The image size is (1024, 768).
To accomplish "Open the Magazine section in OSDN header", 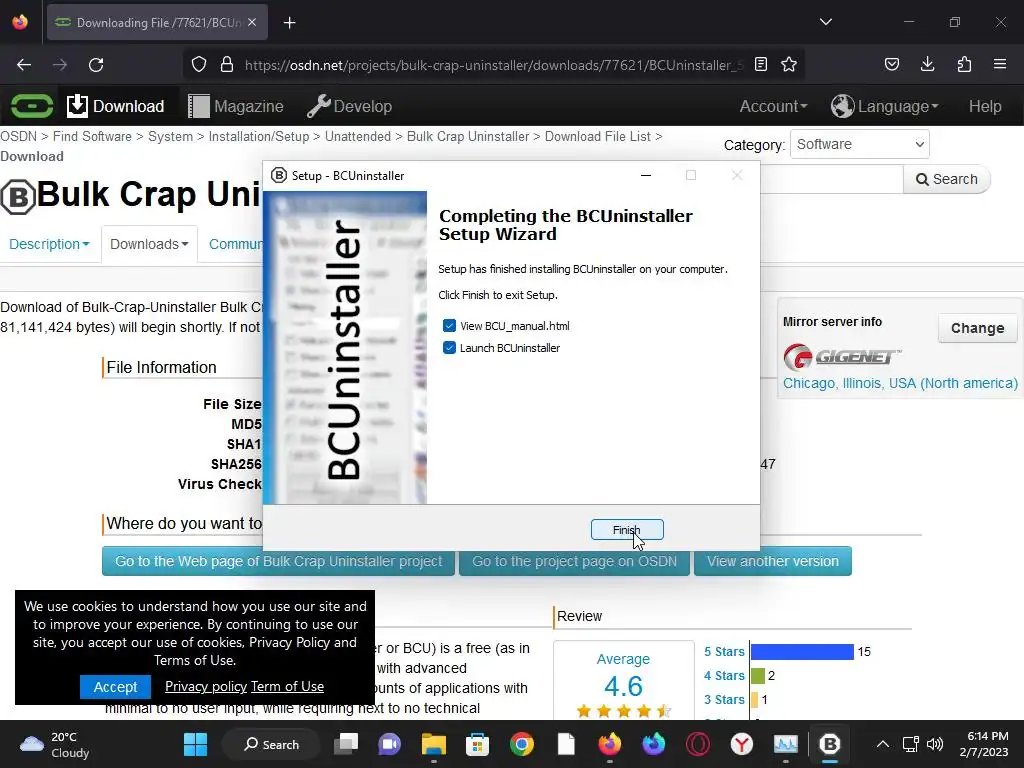I will point(236,106).
